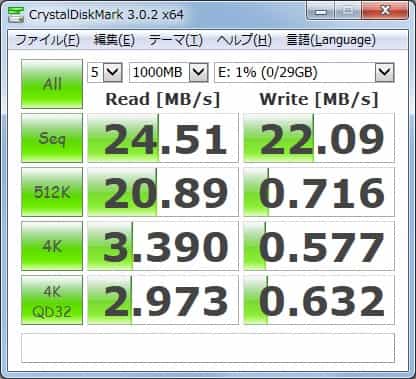Minimize the CrystalDiskMark window

point(320,12)
